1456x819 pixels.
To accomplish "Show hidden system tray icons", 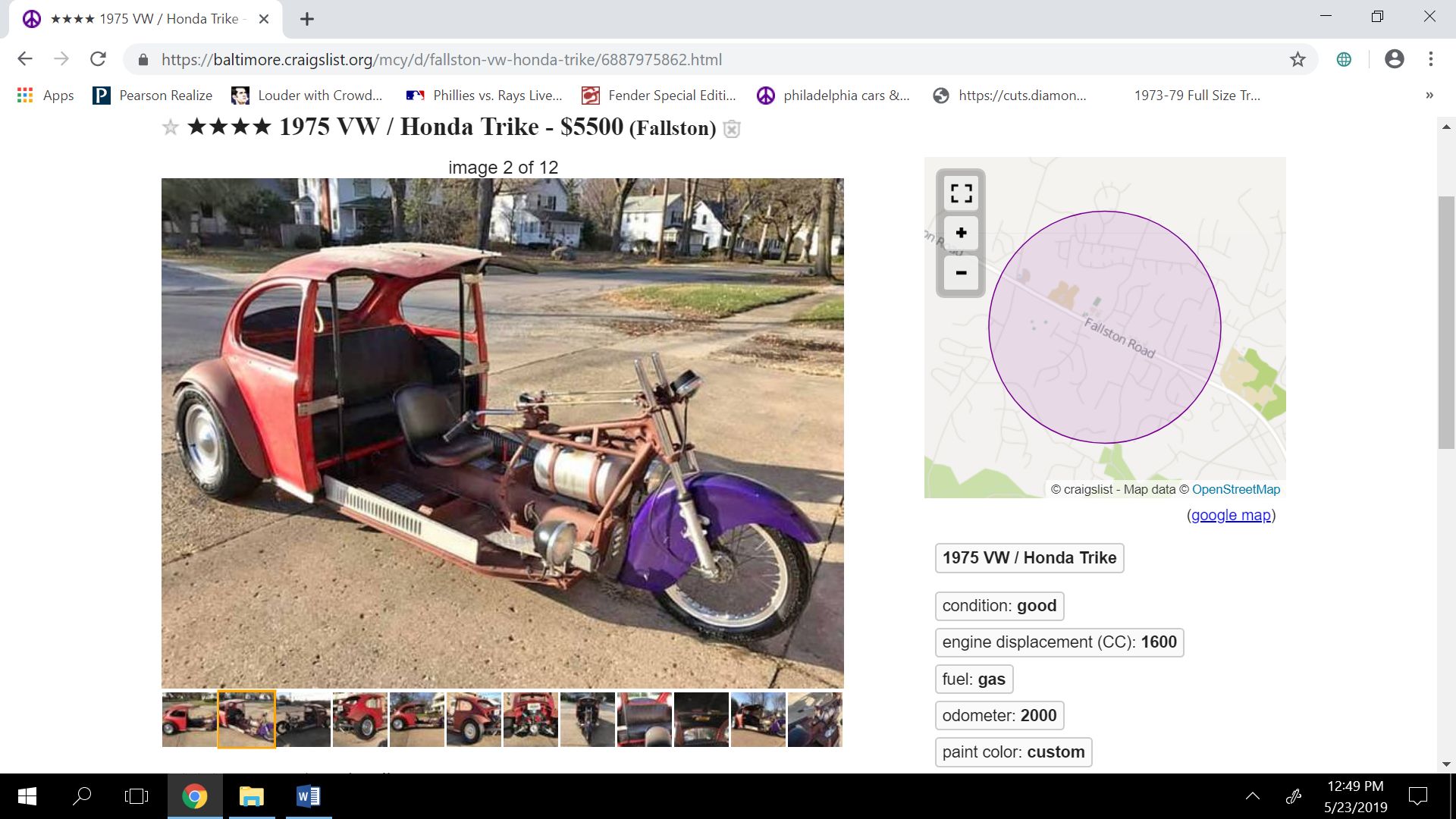I will (1252, 796).
